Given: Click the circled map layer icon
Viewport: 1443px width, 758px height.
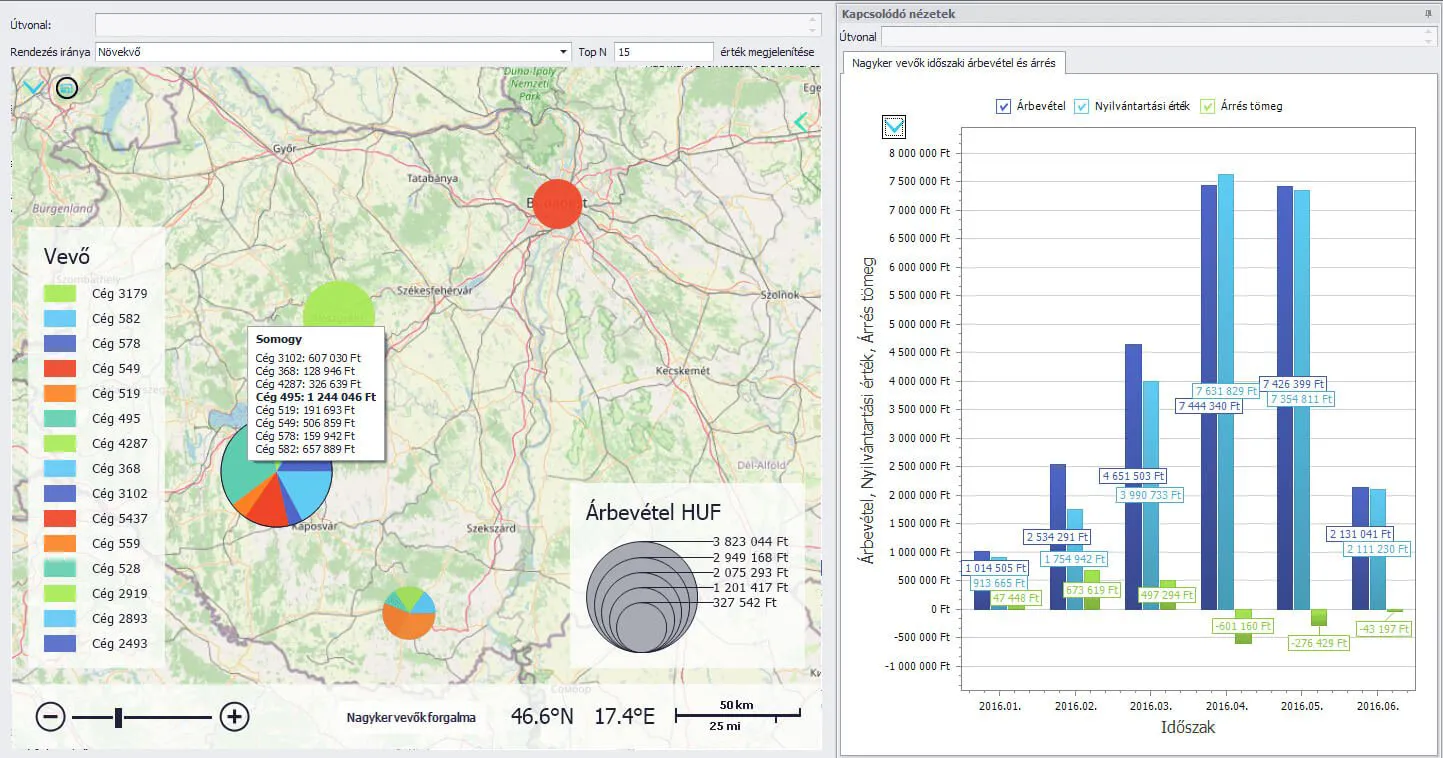Looking at the screenshot, I should coord(66,89).
